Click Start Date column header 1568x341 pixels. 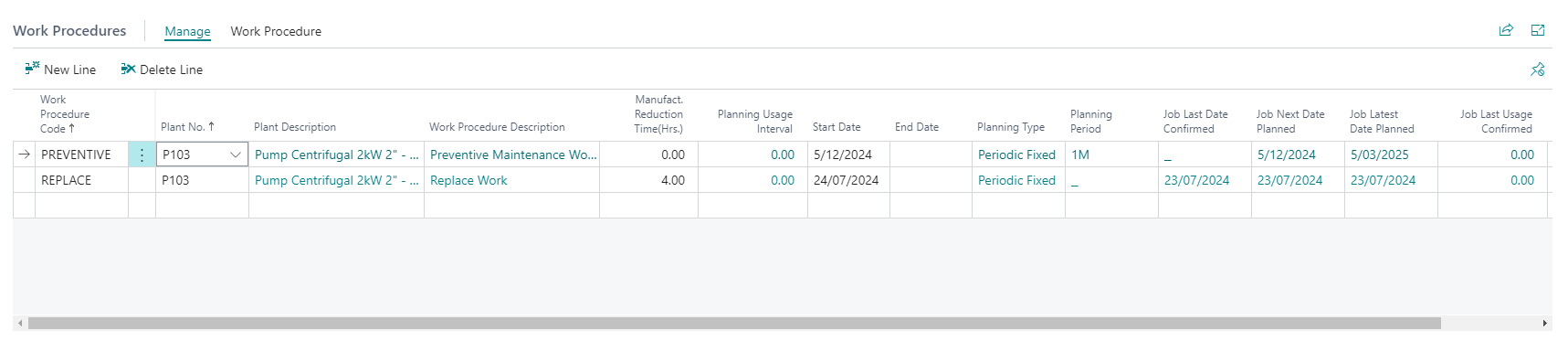837,127
